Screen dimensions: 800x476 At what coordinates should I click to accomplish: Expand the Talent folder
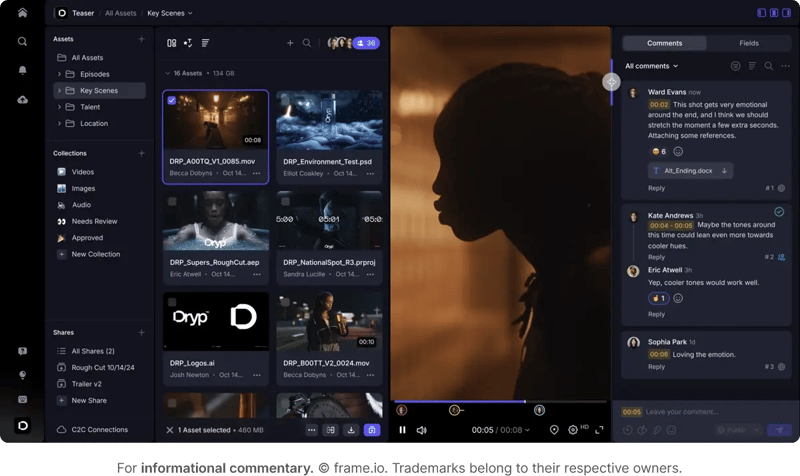click(x=59, y=107)
